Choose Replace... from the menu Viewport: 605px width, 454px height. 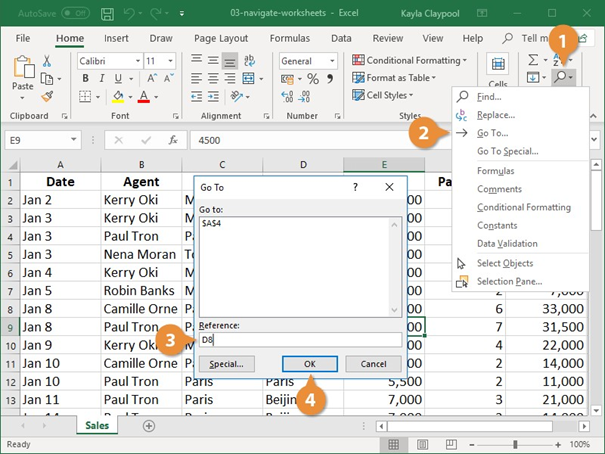(x=521, y=115)
